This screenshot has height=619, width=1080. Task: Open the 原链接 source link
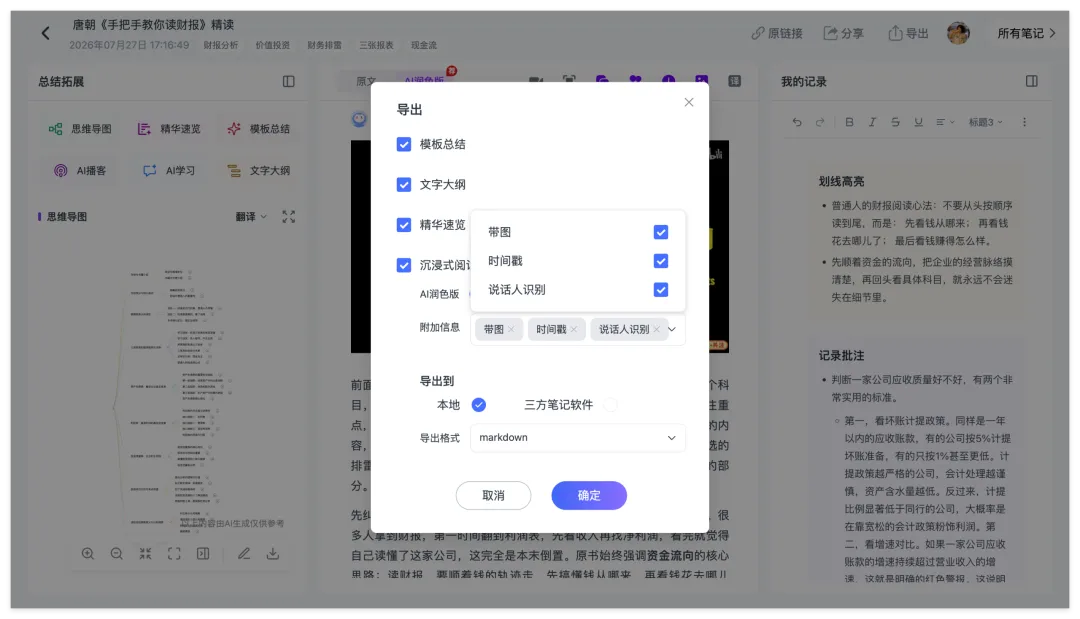tap(776, 33)
